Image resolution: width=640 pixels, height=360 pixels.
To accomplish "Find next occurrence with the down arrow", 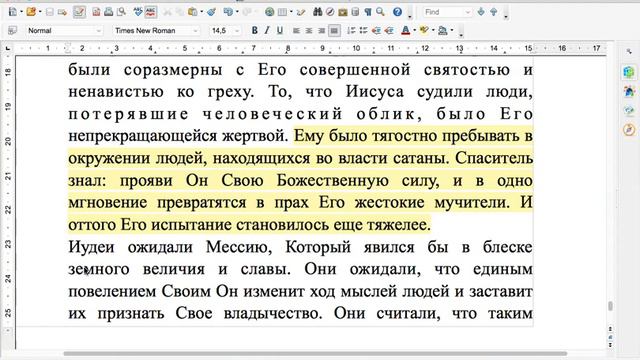I will pos(481,12).
